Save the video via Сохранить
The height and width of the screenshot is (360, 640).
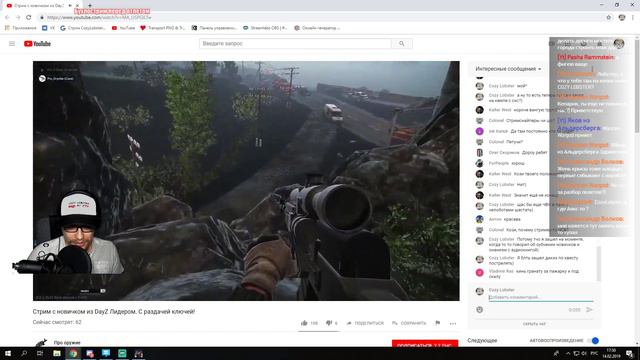click(x=409, y=323)
